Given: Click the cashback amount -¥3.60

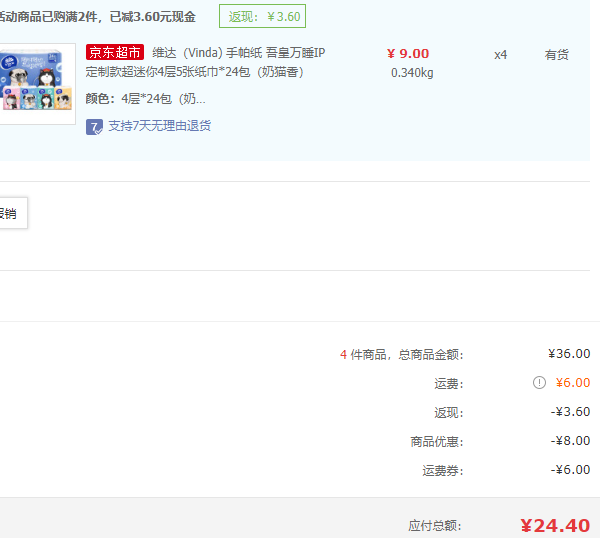Looking at the screenshot, I should 571,412.
